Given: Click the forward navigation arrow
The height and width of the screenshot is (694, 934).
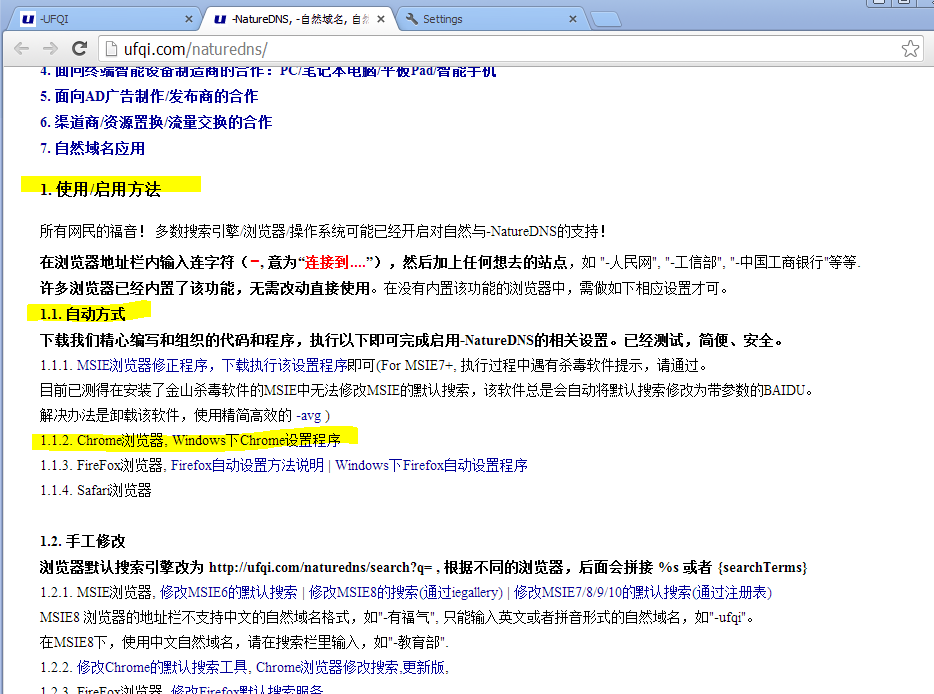Looking at the screenshot, I should point(48,48).
